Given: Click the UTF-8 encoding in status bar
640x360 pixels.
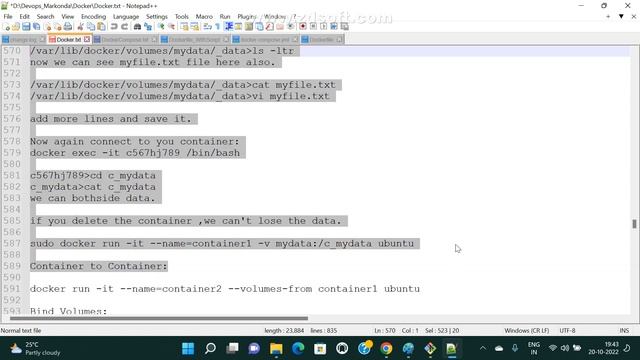Looking at the screenshot, I should click(x=567, y=330).
